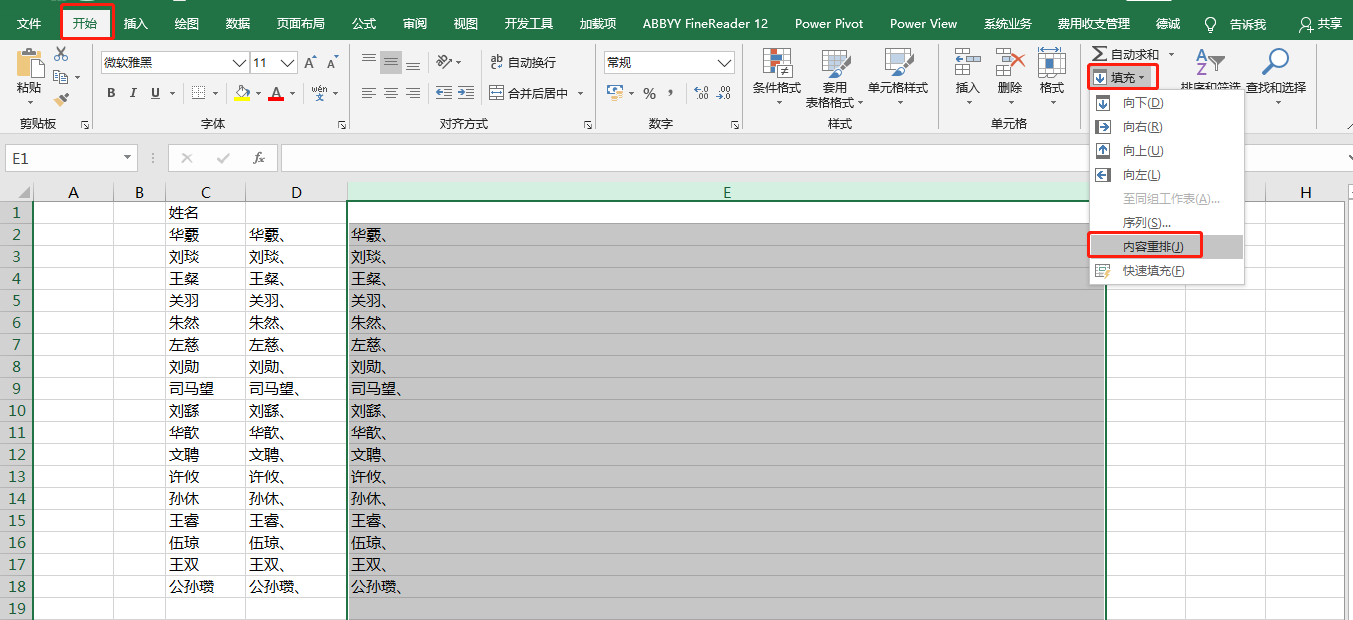
Task: Toggle Bottom Align for cells
Action: tap(413, 62)
